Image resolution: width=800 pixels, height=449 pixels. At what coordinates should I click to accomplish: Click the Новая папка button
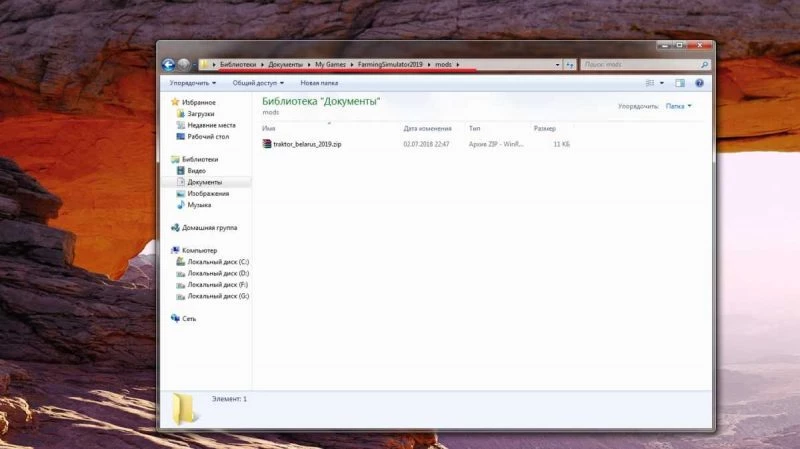[318, 83]
